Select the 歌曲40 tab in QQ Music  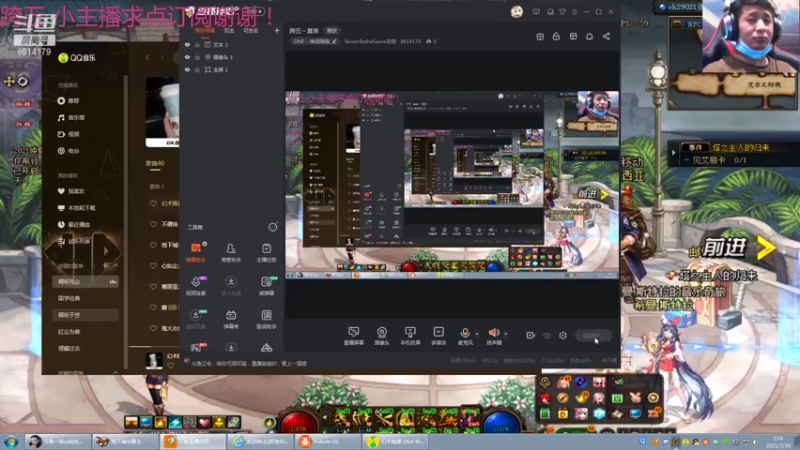tap(155, 163)
